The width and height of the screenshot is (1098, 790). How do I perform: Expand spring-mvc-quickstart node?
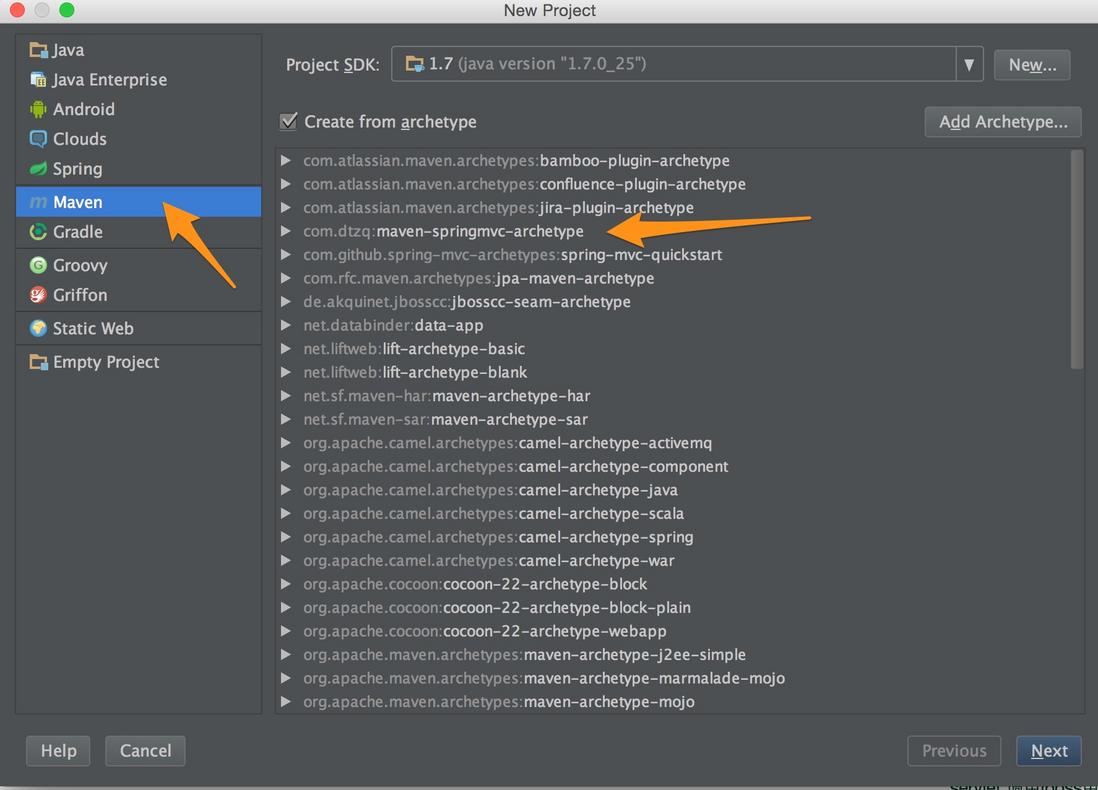[286, 255]
